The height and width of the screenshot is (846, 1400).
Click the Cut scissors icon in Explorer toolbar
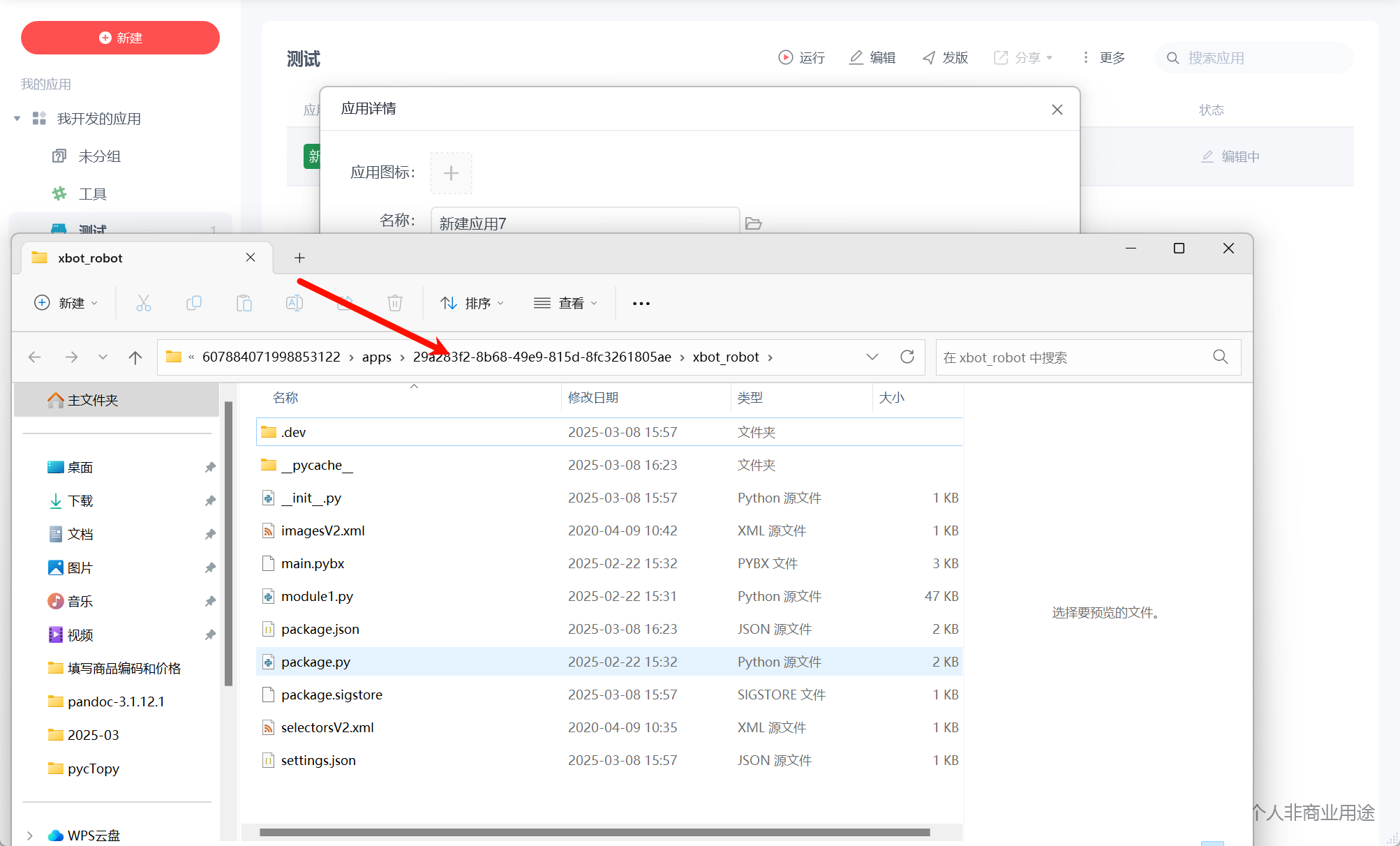[x=144, y=303]
